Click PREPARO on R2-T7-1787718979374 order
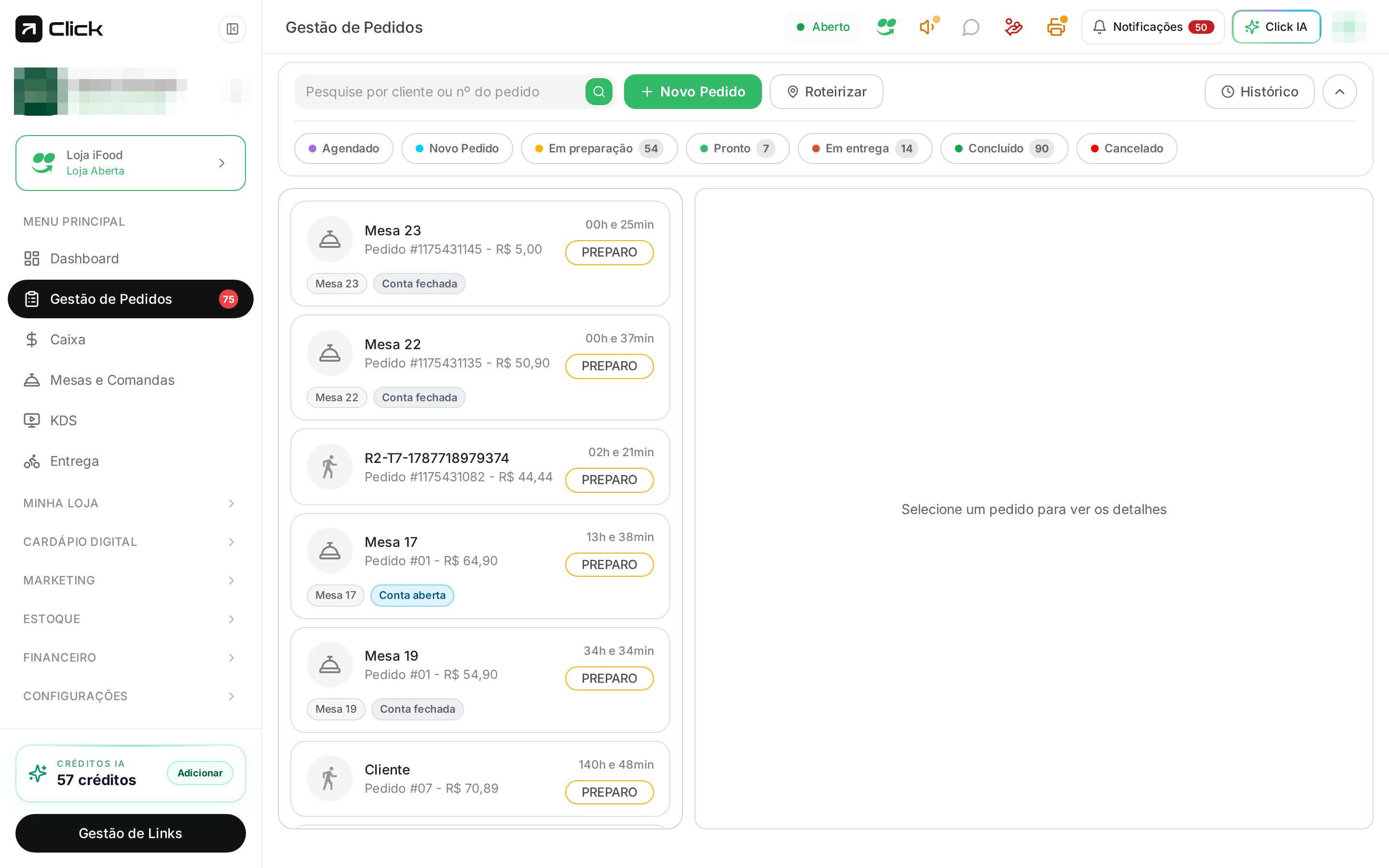 click(x=609, y=480)
